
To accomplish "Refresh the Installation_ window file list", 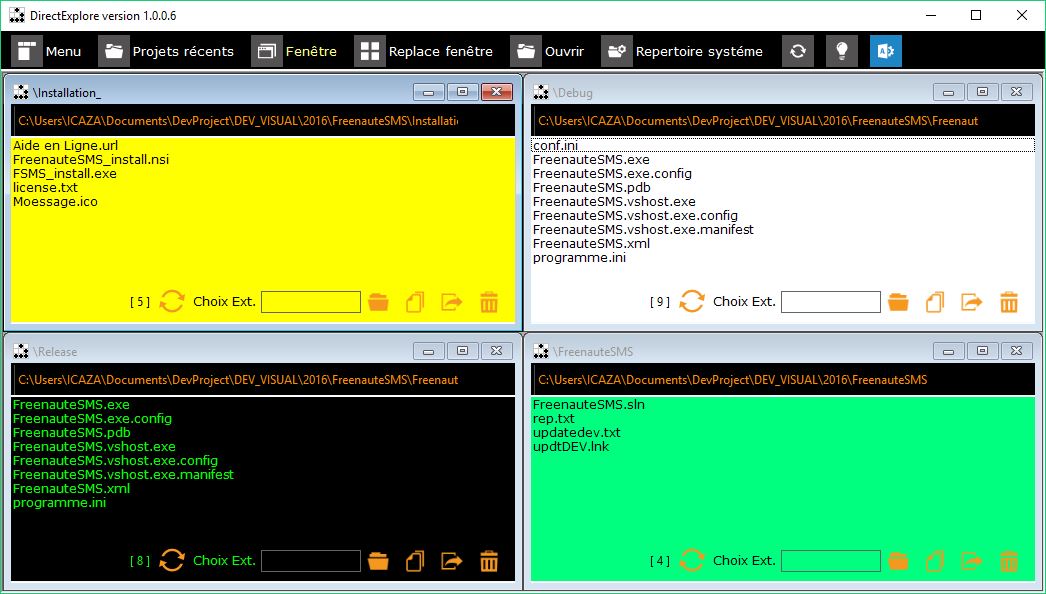I will [171, 302].
